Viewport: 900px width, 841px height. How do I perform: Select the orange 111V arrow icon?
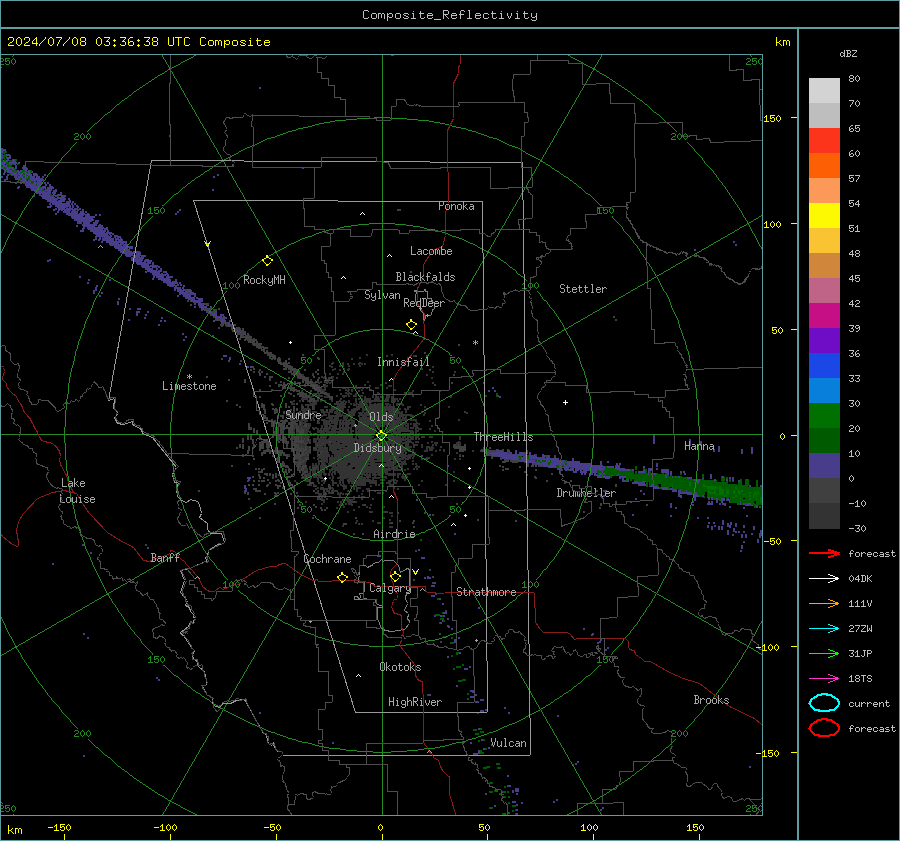coord(824,603)
